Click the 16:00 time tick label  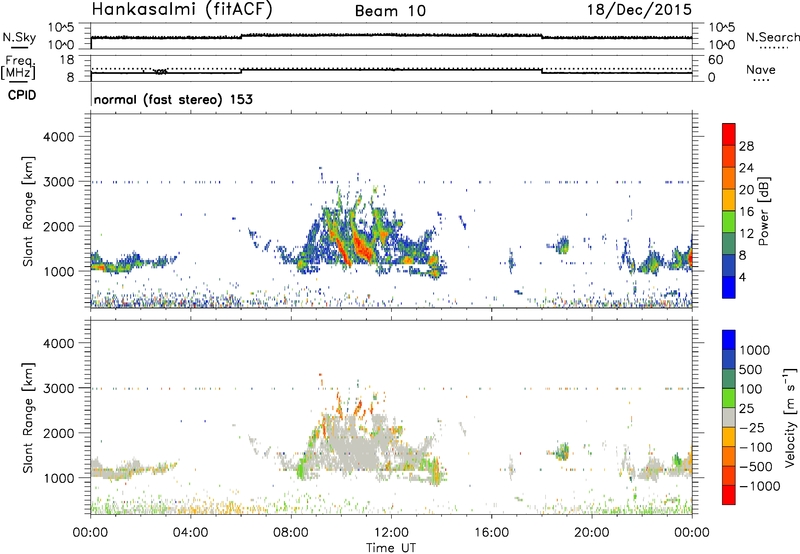491,533
